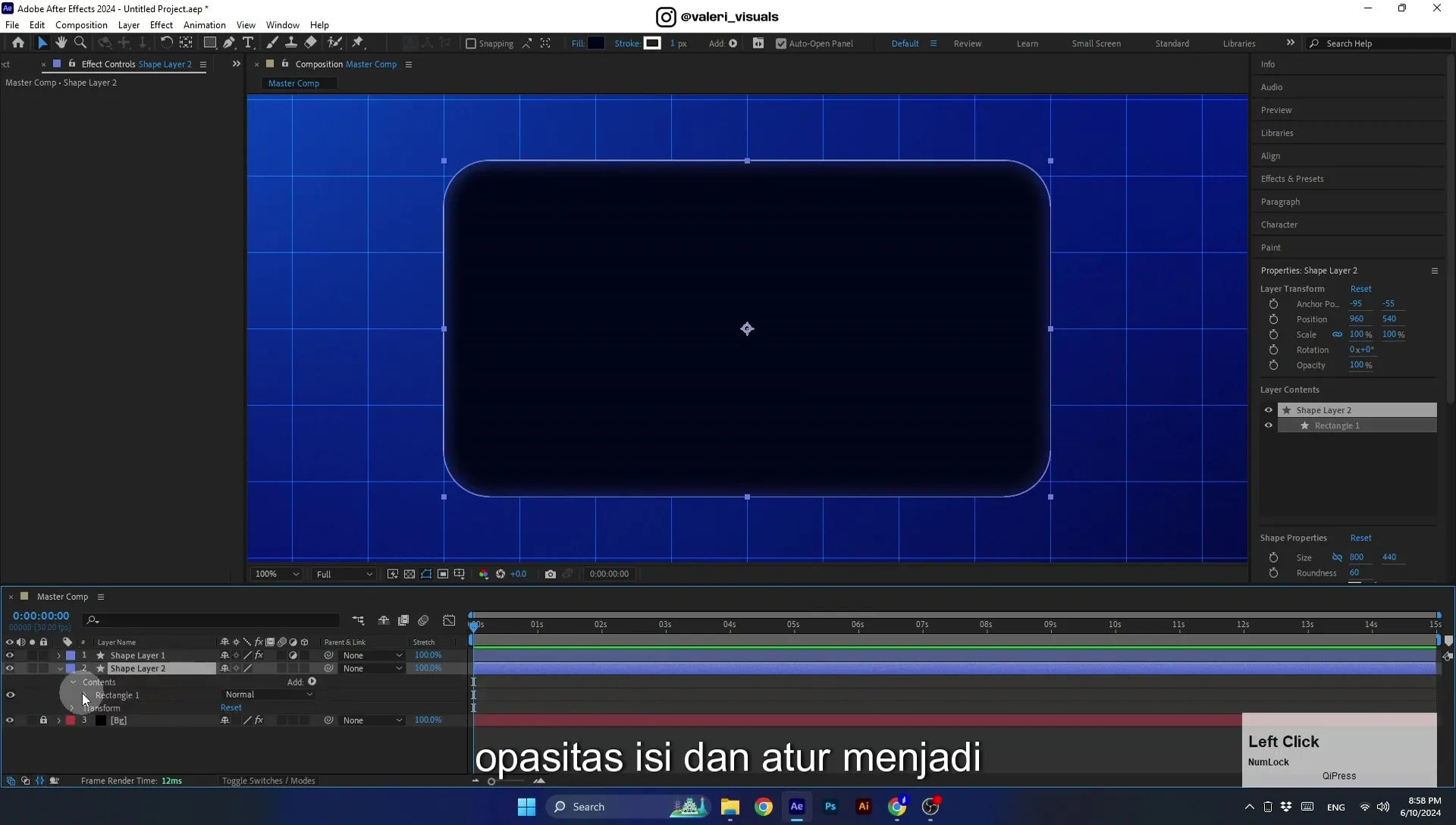
Task: Reset Shape Properties in Properties panel
Action: point(1360,538)
